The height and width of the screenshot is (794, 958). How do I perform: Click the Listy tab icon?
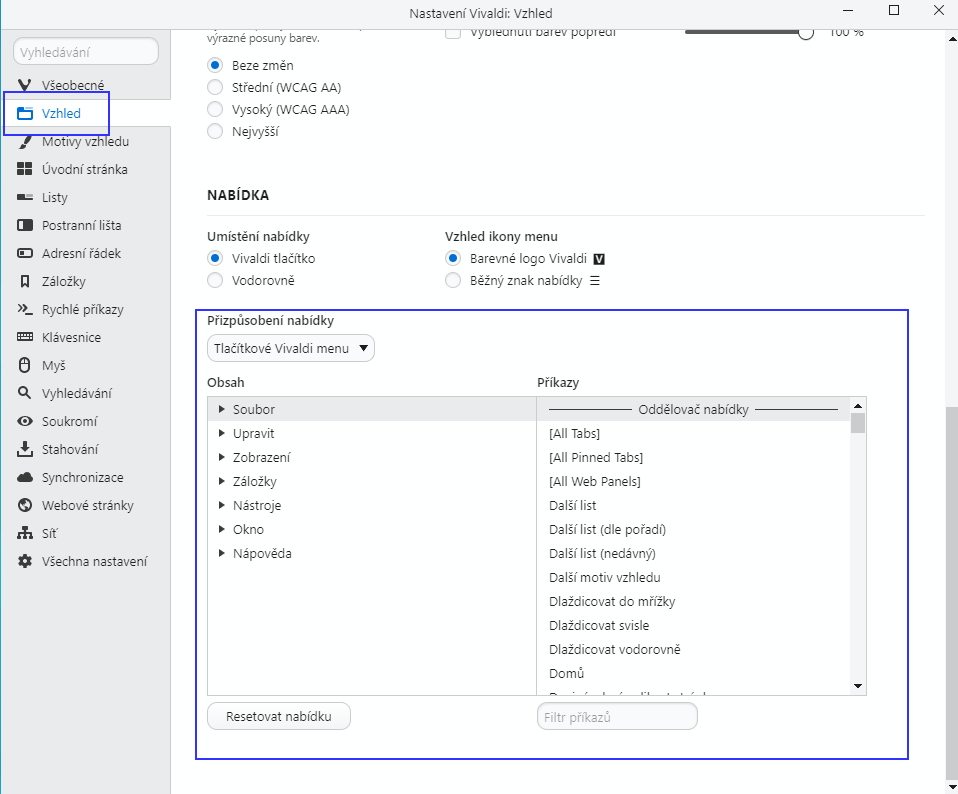(24, 197)
